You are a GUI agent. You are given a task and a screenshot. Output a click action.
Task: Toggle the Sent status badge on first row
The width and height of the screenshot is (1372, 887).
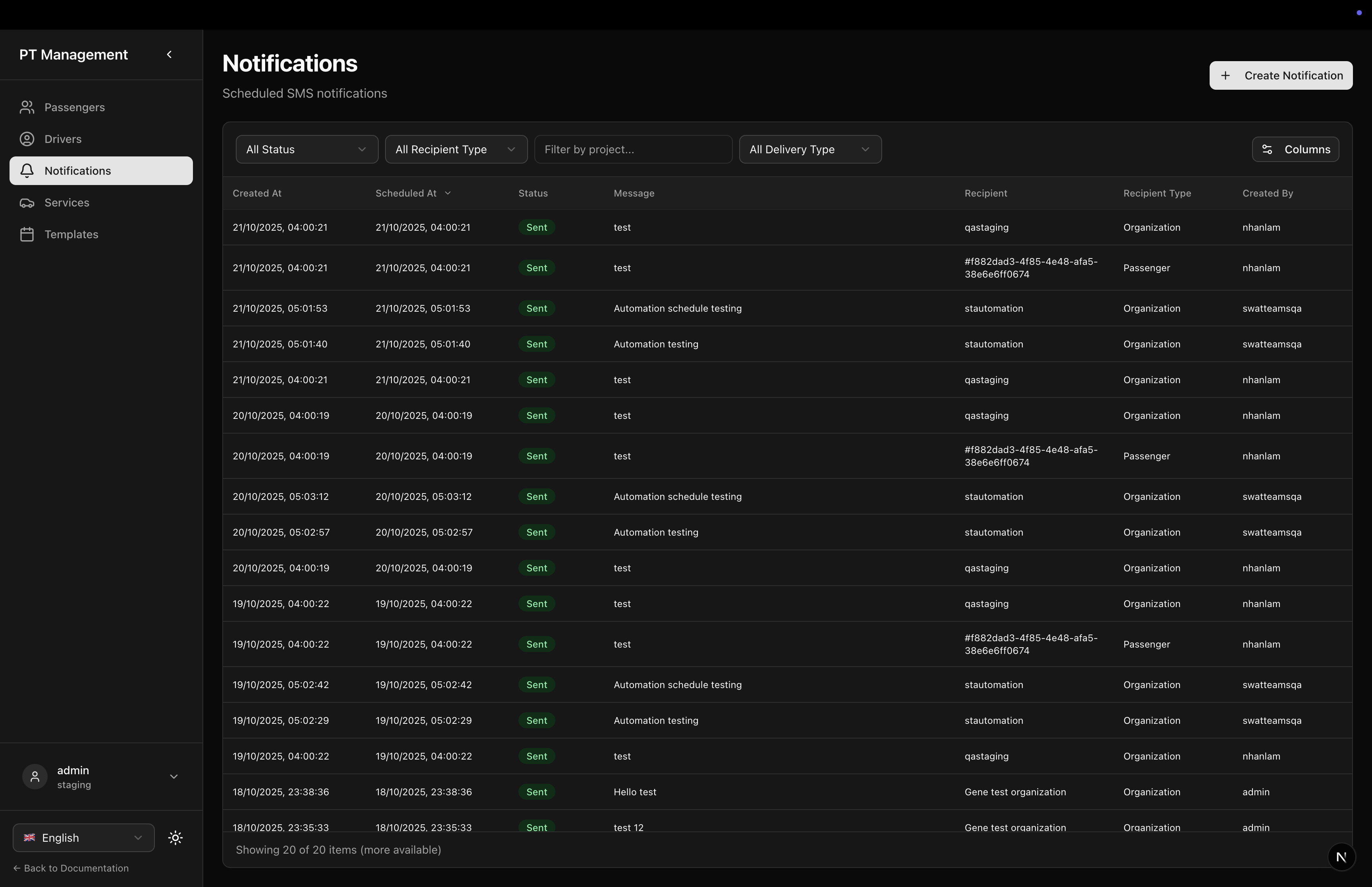point(536,227)
